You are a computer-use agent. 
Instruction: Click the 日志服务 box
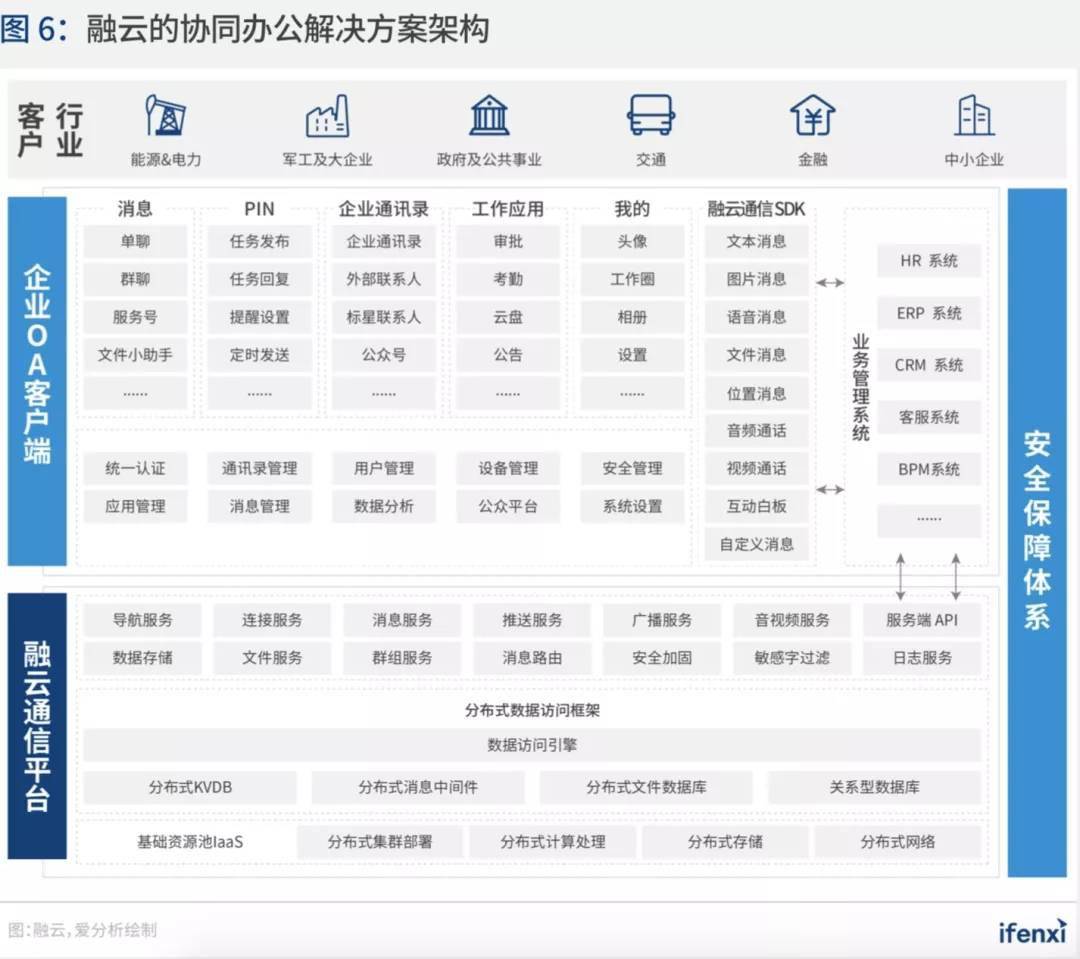(x=922, y=658)
